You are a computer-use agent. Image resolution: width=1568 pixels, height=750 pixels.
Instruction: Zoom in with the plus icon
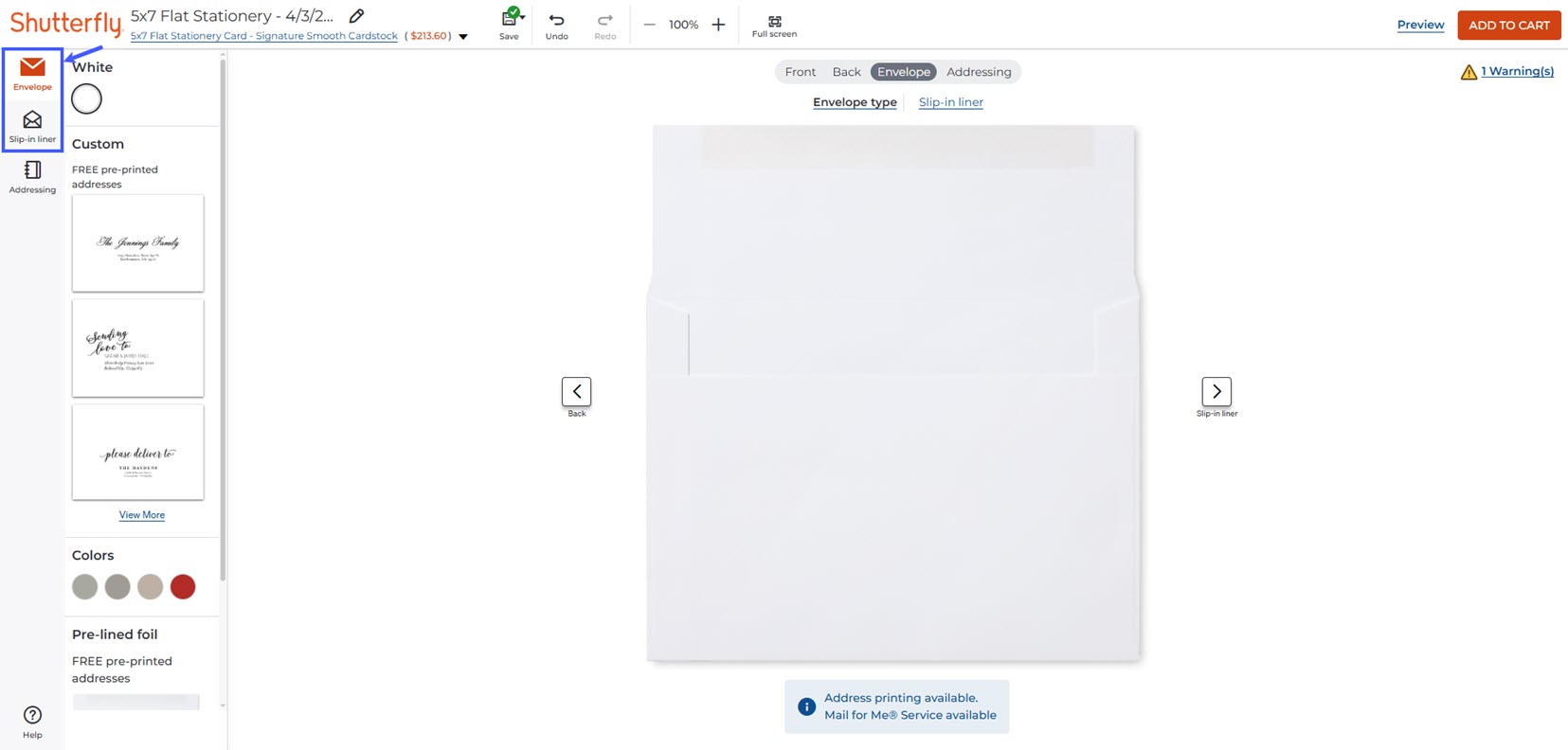[718, 25]
